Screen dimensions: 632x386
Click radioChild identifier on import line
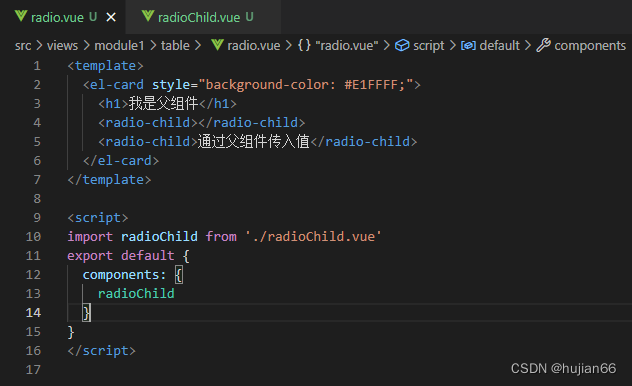[160, 237]
